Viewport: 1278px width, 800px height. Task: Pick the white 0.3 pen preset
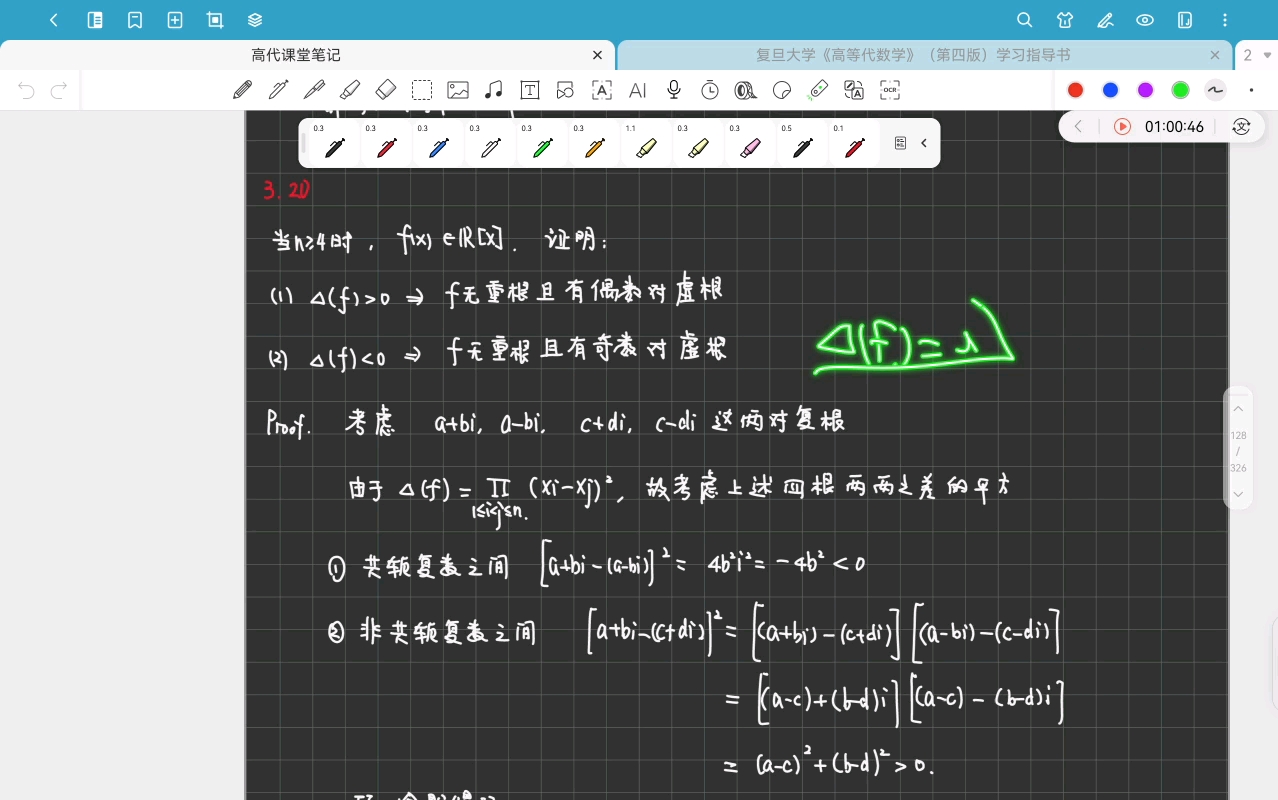pos(491,143)
